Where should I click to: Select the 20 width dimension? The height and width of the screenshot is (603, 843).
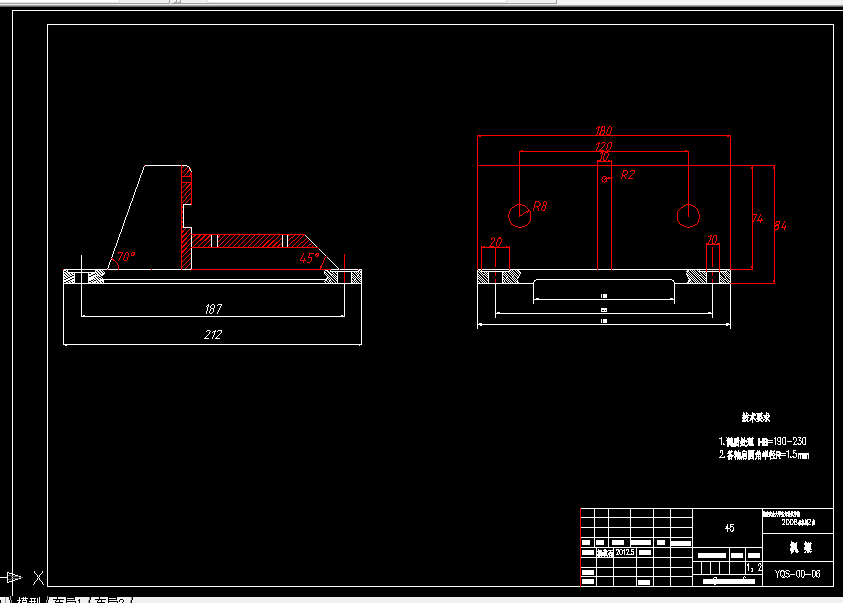pos(496,242)
